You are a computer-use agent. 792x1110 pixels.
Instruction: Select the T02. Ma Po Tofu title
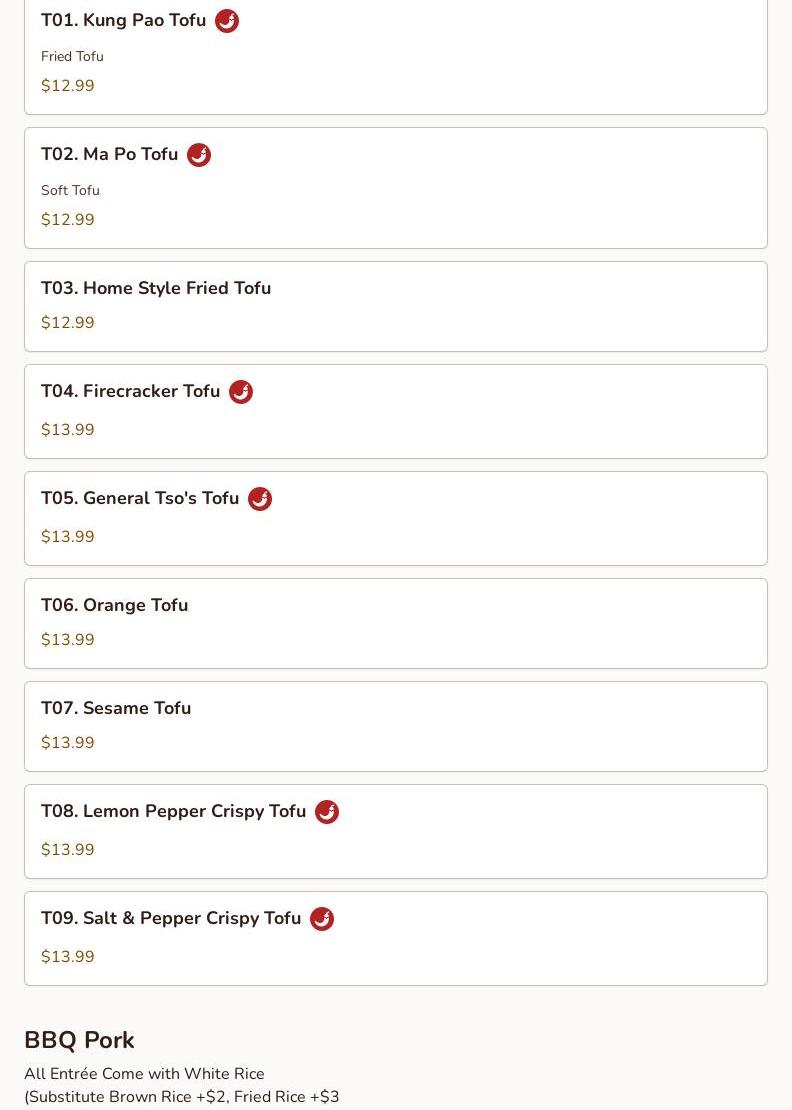click(x=110, y=154)
